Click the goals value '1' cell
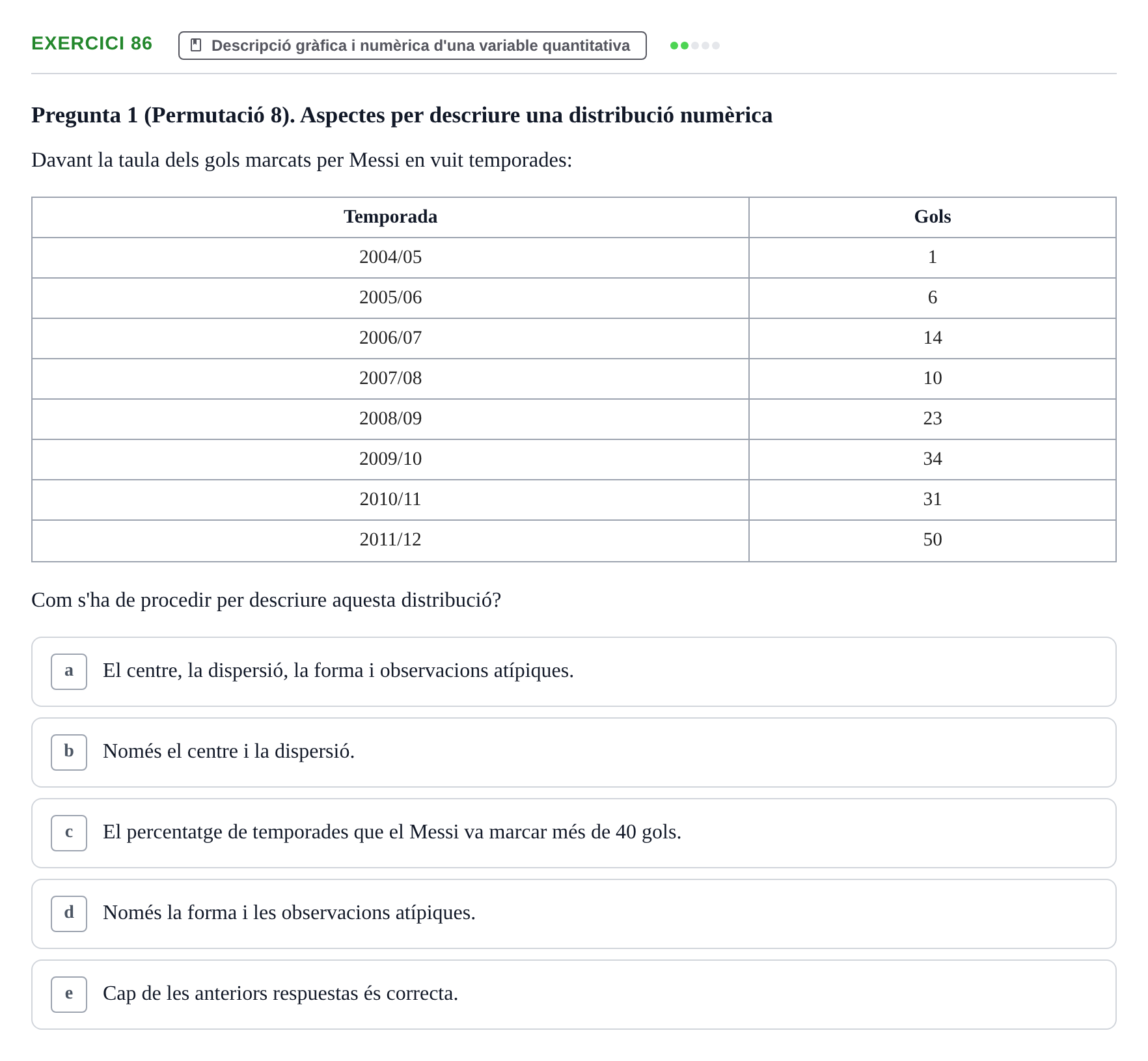Screen dimensions: 1148x1061 click(x=933, y=258)
